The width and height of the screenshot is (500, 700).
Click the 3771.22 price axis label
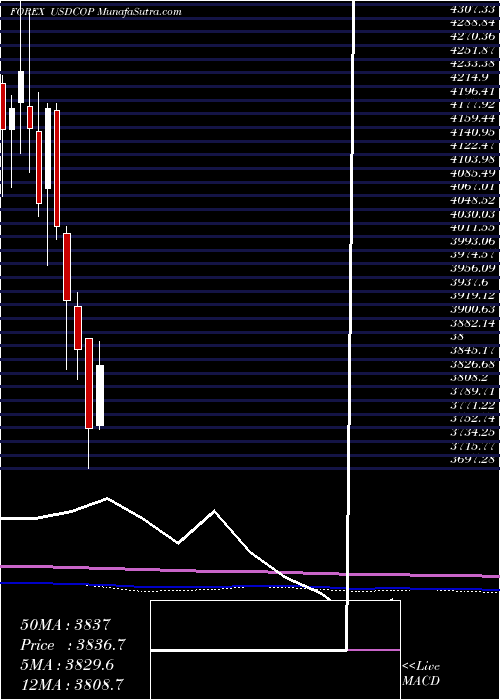[x=472, y=405]
